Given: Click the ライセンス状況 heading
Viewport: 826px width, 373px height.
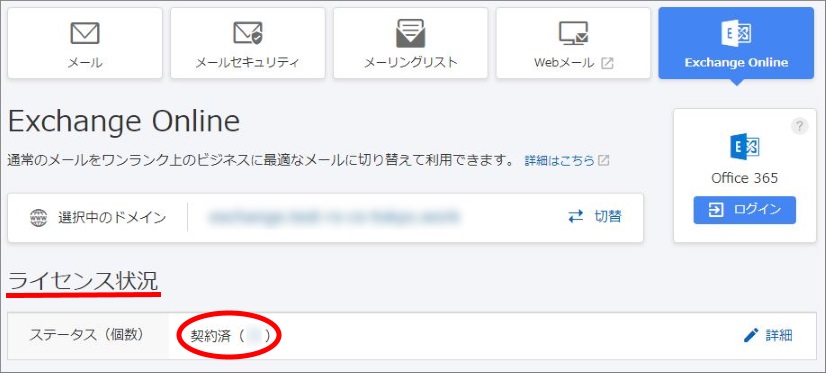Looking at the screenshot, I should pyautogui.click(x=83, y=282).
